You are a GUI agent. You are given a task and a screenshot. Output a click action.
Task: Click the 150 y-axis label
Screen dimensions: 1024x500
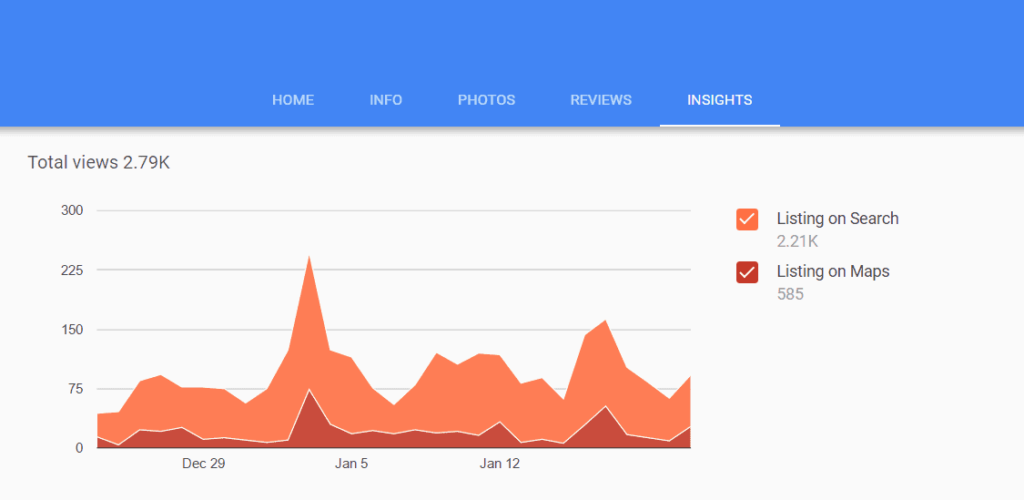pyautogui.click(x=72, y=330)
